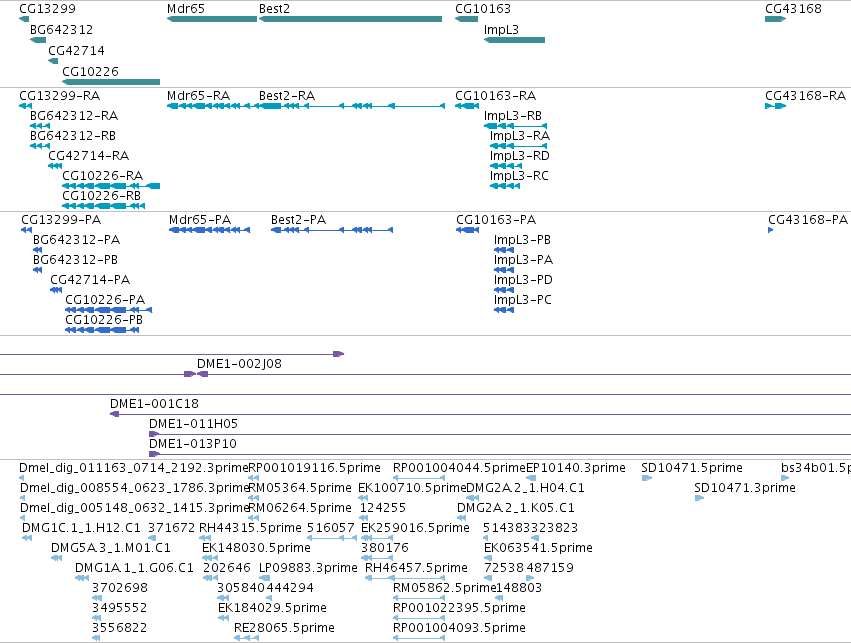This screenshot has width=851, height=643.
Task: Select BAC clone DME1-001C18 label
Action: 154,404
